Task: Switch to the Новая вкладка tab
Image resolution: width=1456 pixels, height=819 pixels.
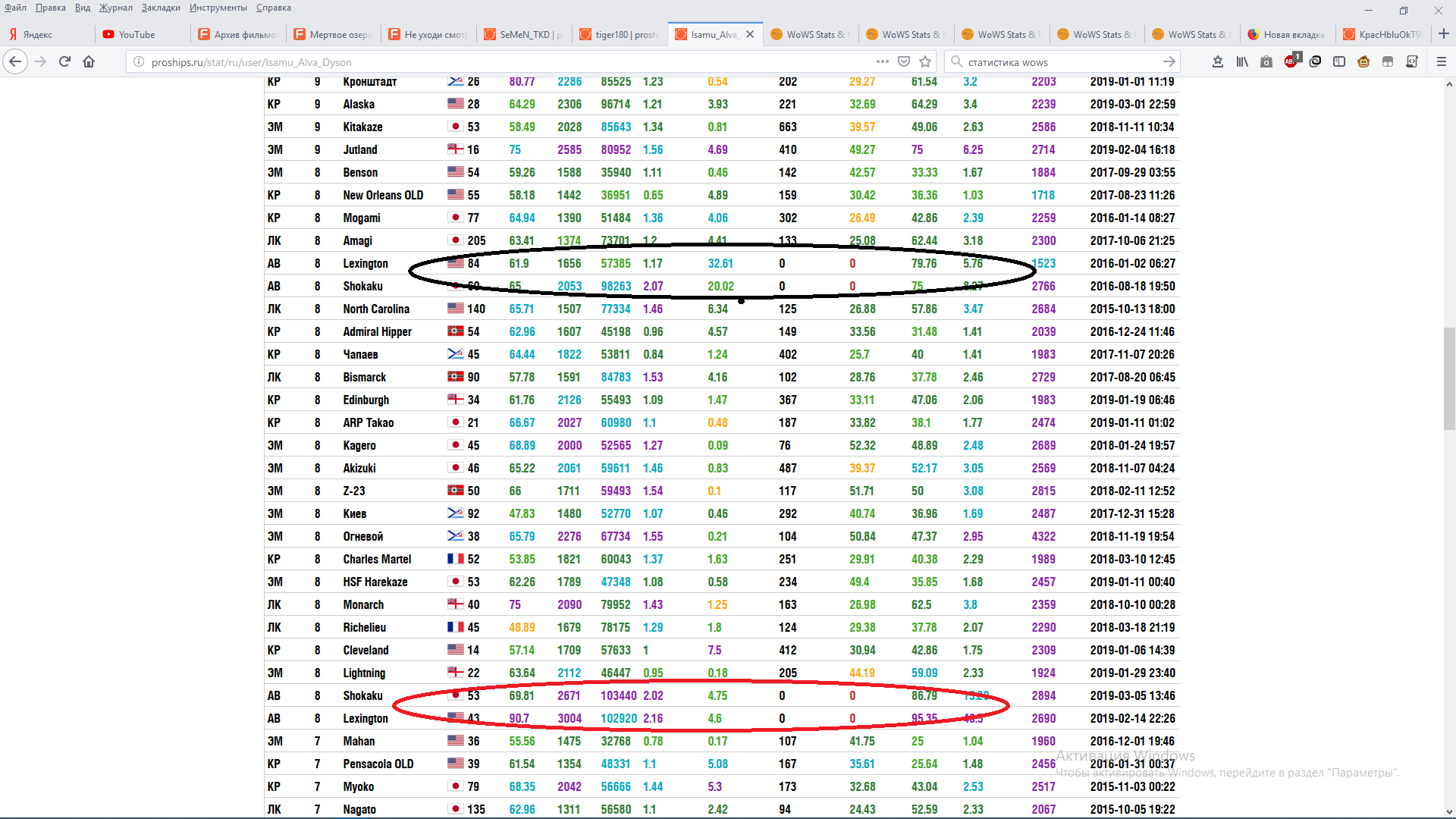Action: [x=1288, y=34]
